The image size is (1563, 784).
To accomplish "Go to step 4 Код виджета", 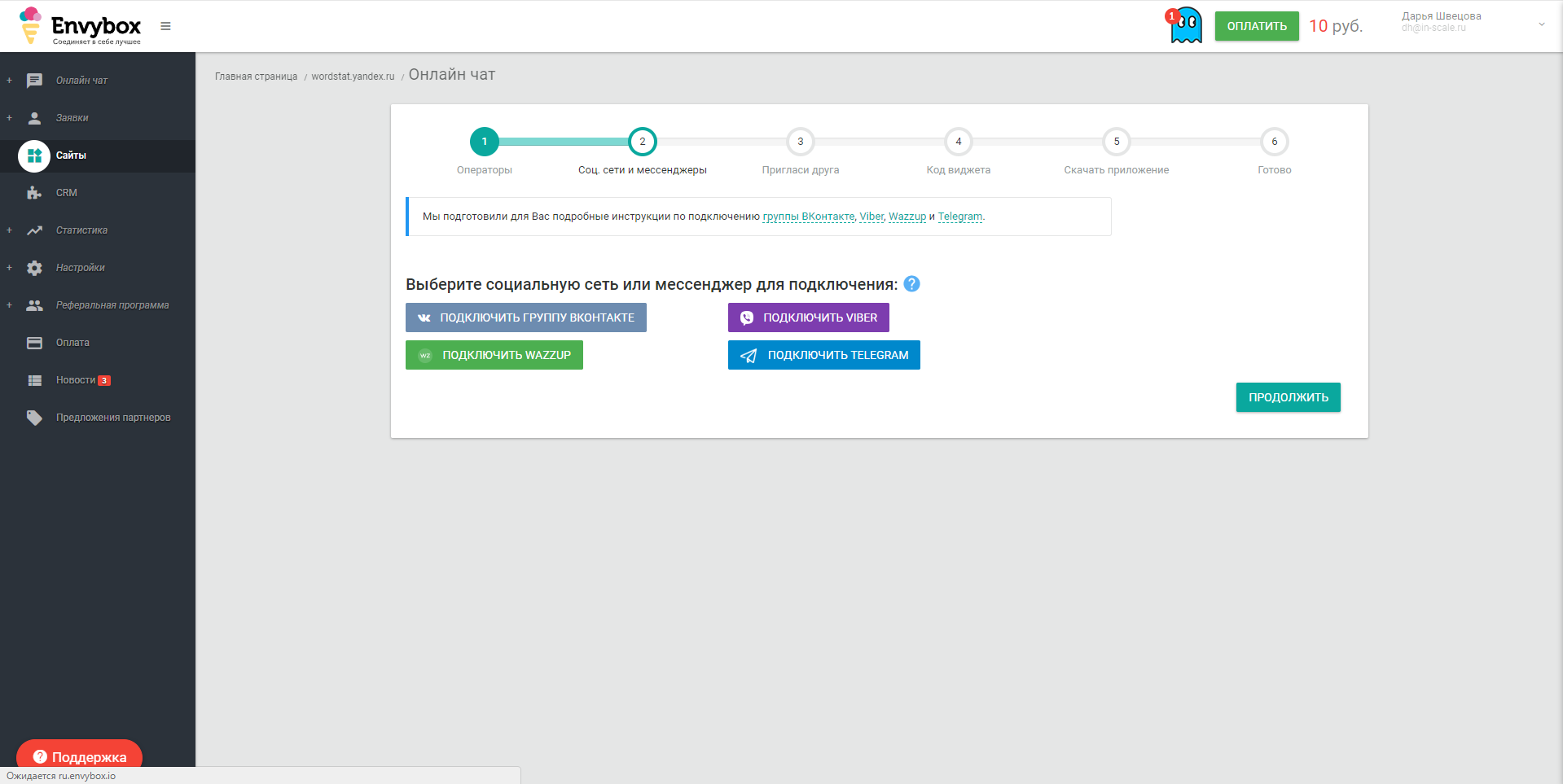I will pos(959,142).
